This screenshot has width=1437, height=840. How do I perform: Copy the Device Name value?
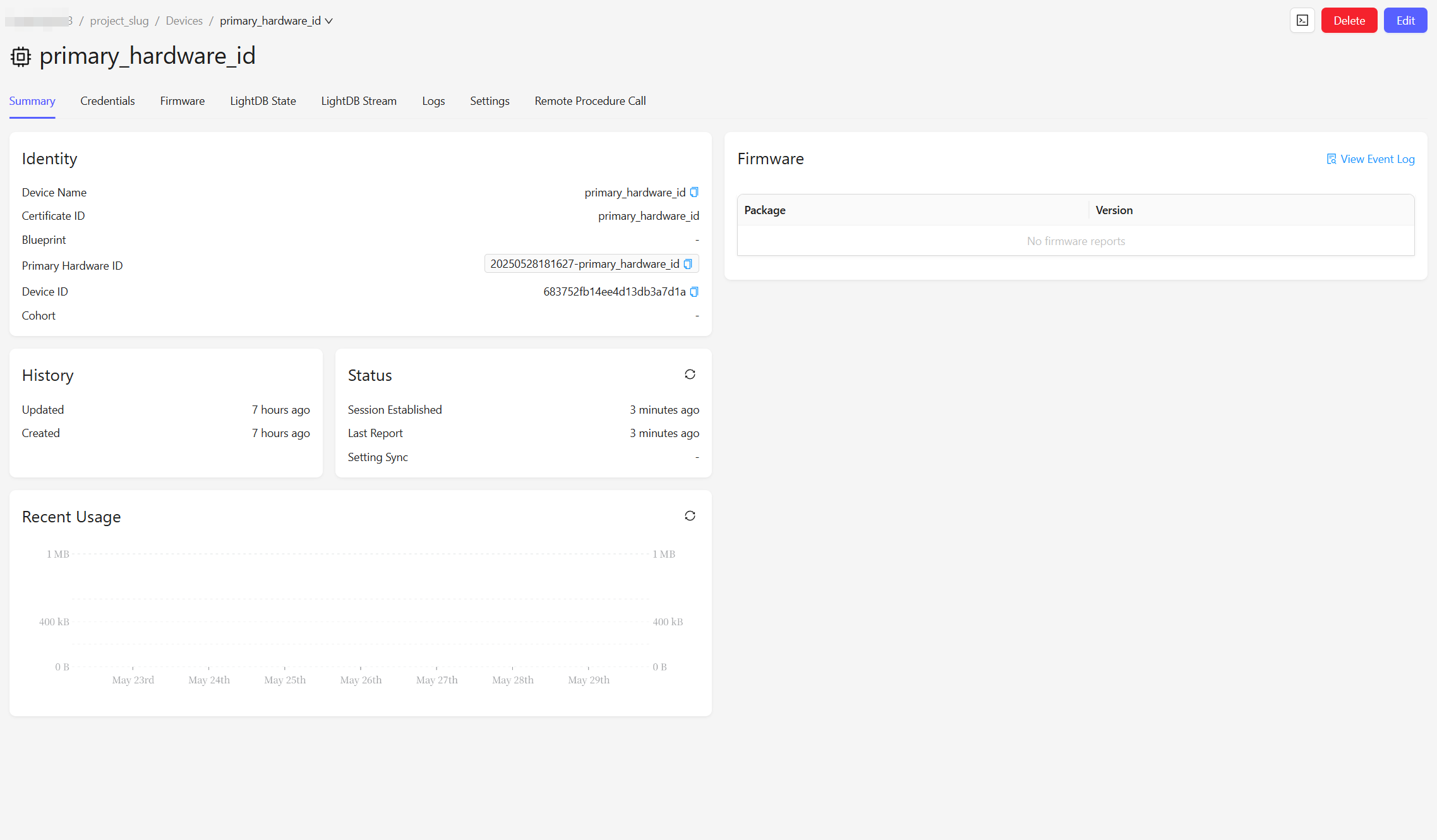pyautogui.click(x=694, y=193)
